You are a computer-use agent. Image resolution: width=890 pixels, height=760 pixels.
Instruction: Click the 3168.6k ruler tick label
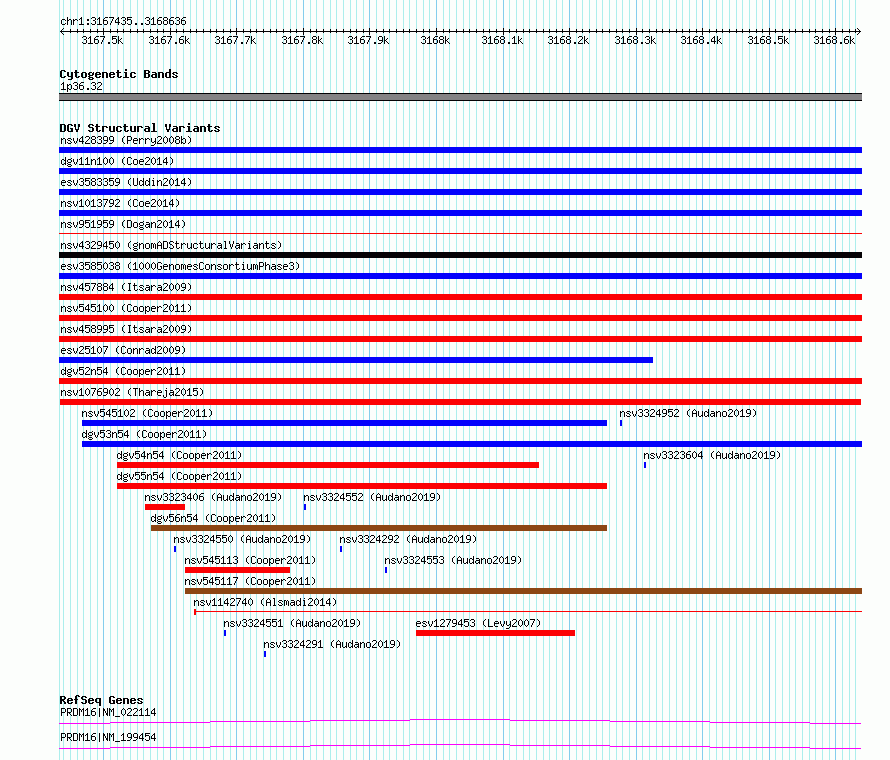[x=834, y=40]
